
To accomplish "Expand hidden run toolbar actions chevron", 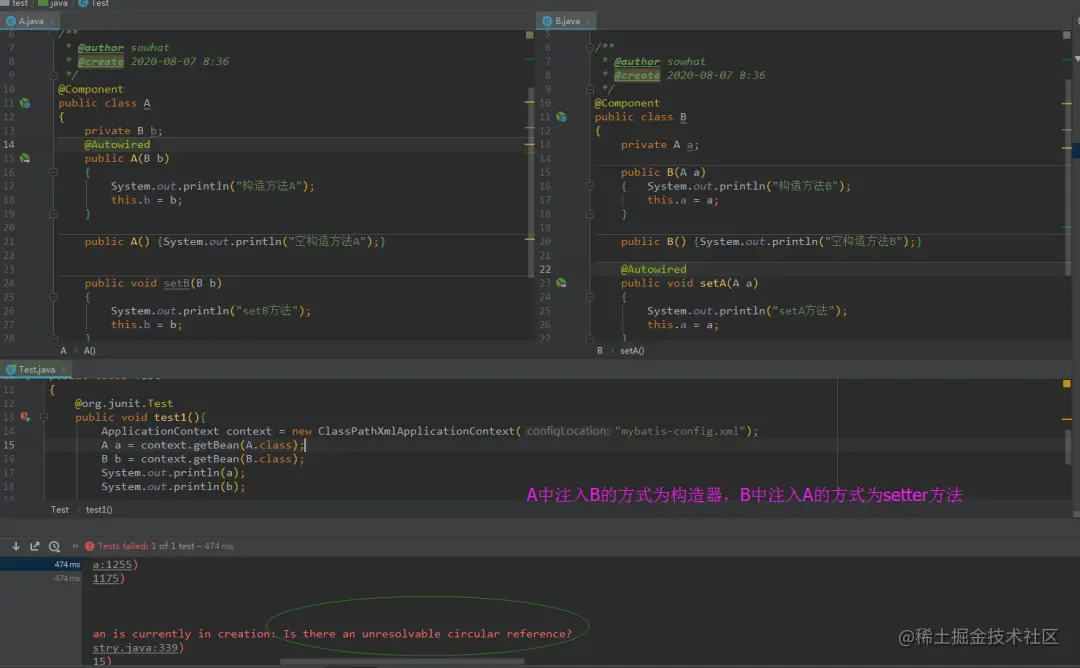I will (x=75, y=546).
